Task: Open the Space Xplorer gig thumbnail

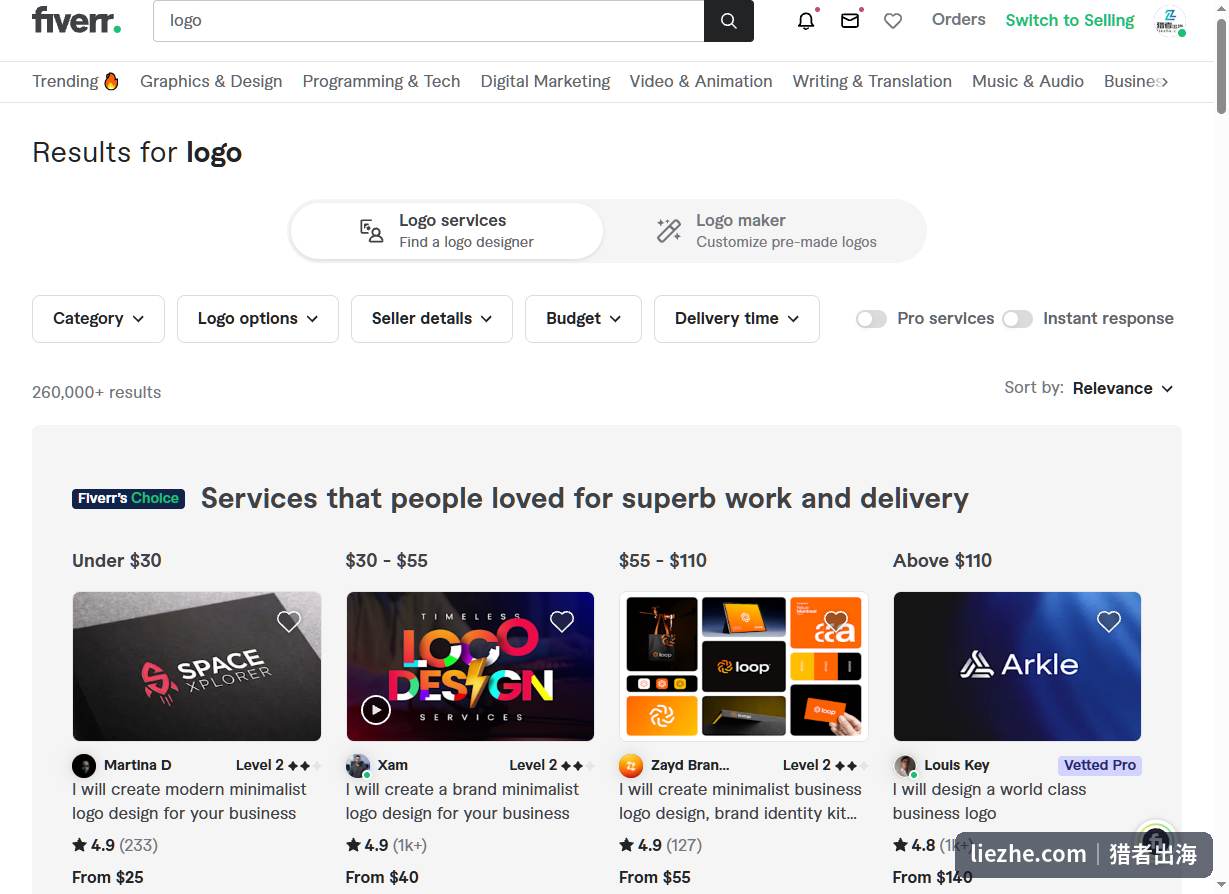Action: pos(197,666)
